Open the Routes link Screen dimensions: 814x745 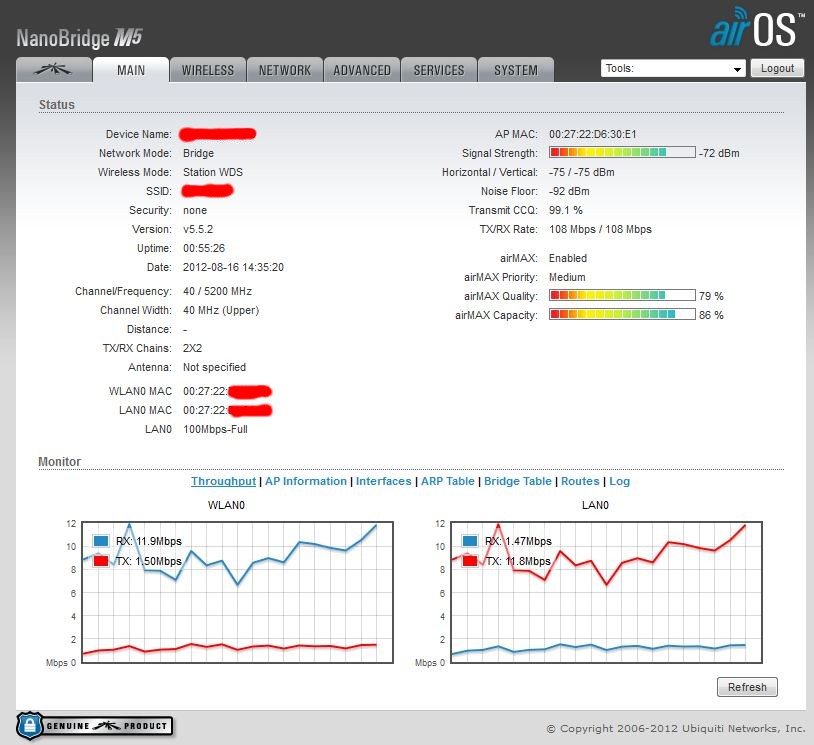tap(580, 481)
